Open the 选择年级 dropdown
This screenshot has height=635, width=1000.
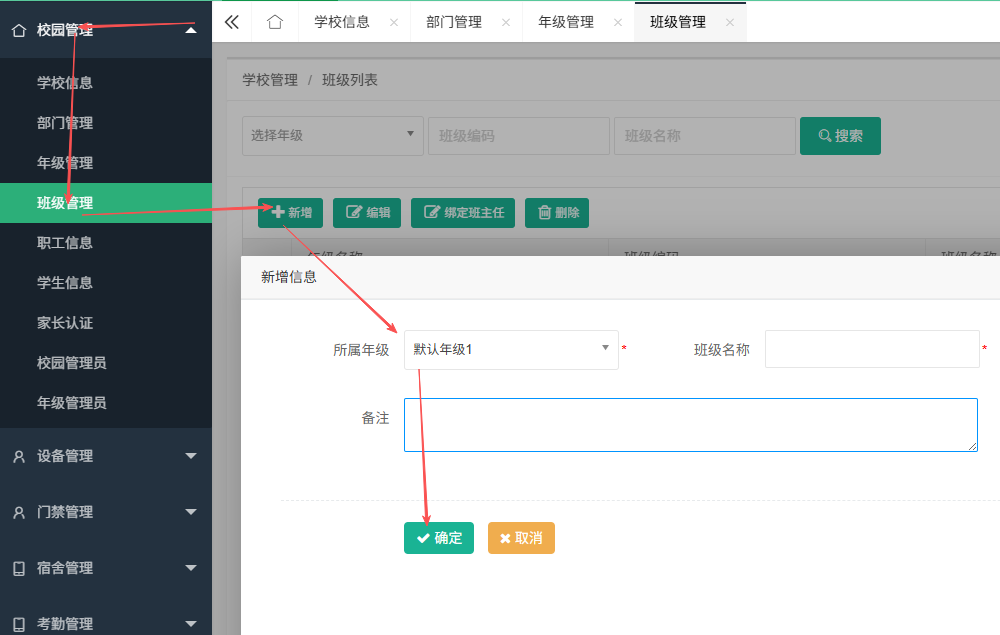click(x=333, y=136)
